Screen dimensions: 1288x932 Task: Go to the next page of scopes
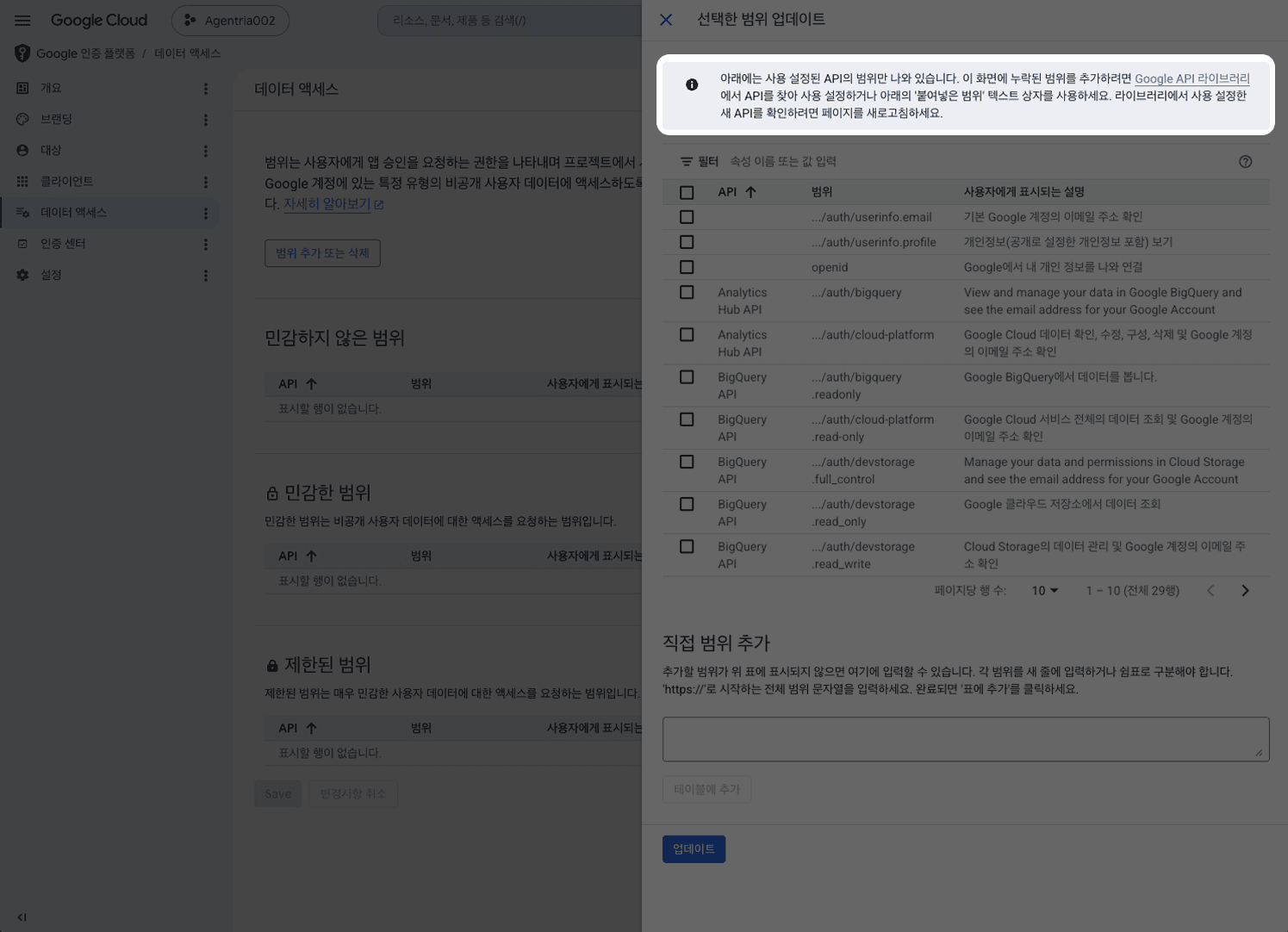pos(1245,591)
